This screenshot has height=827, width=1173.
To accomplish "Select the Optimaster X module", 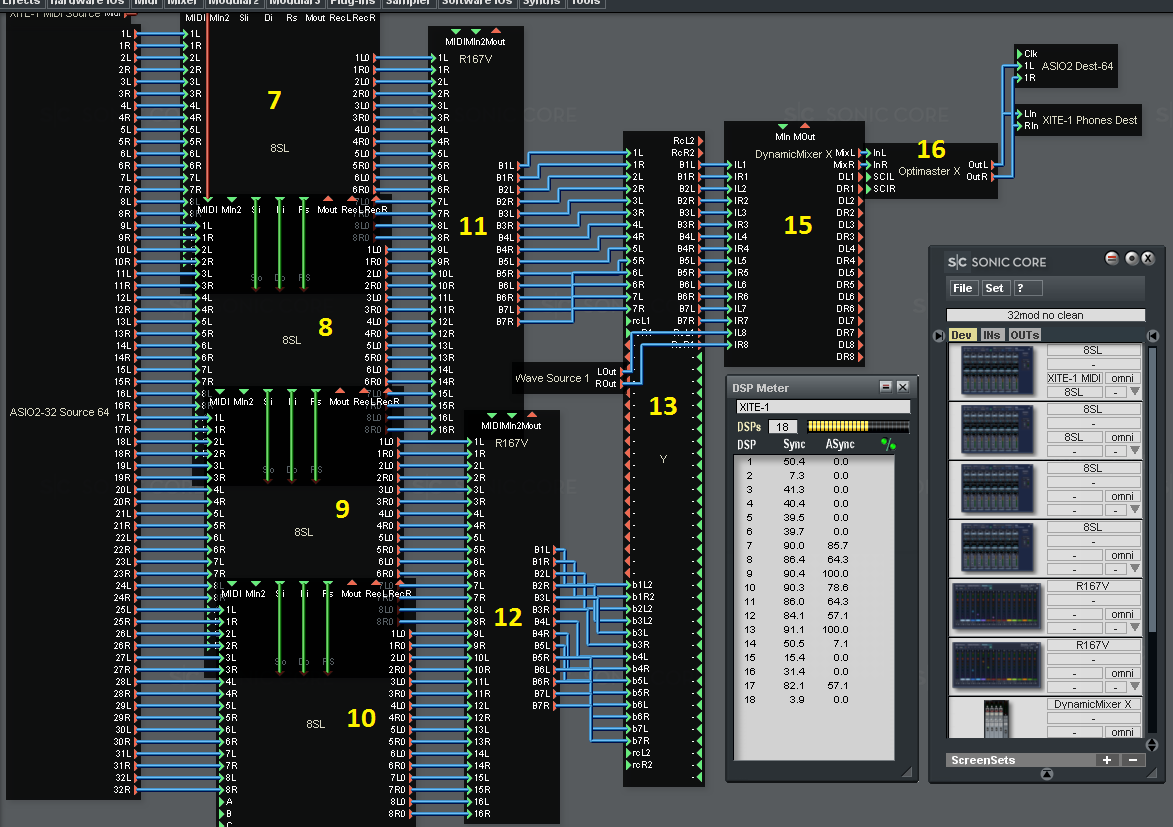I will [929, 171].
